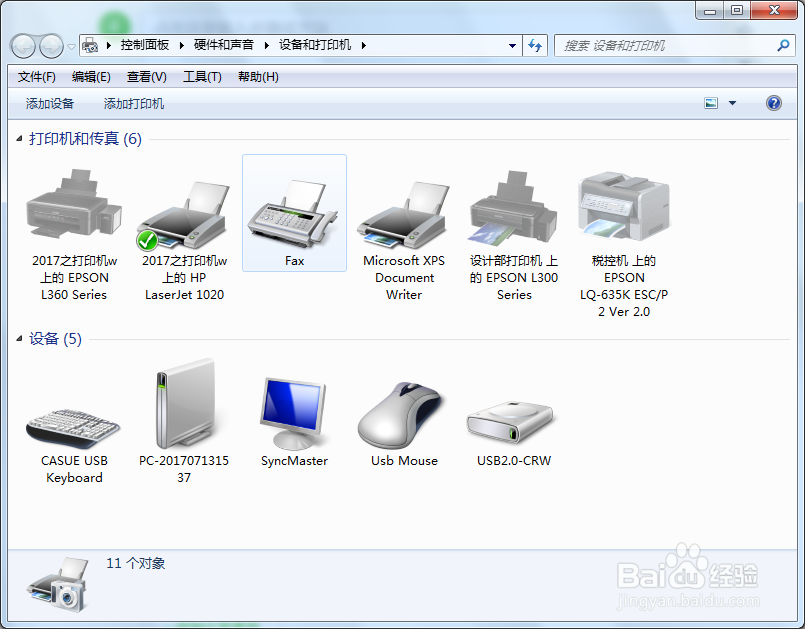Click the change view icon
805x629 pixels.
coord(711,103)
